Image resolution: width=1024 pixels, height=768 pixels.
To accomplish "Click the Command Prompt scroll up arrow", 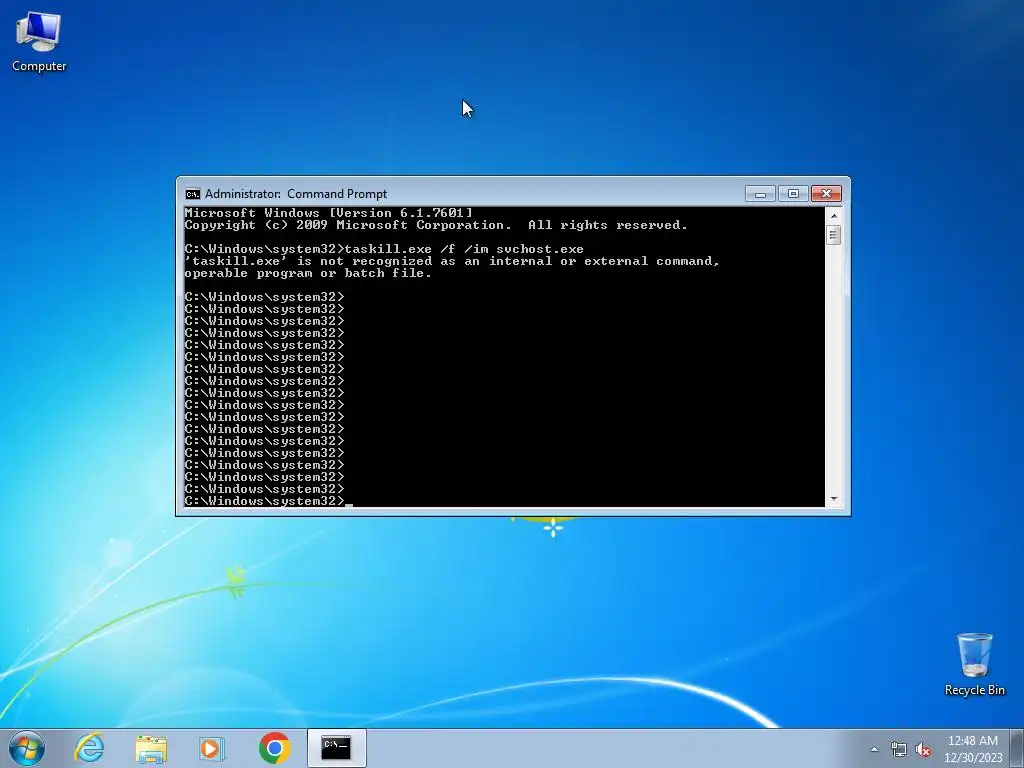I will tap(833, 216).
